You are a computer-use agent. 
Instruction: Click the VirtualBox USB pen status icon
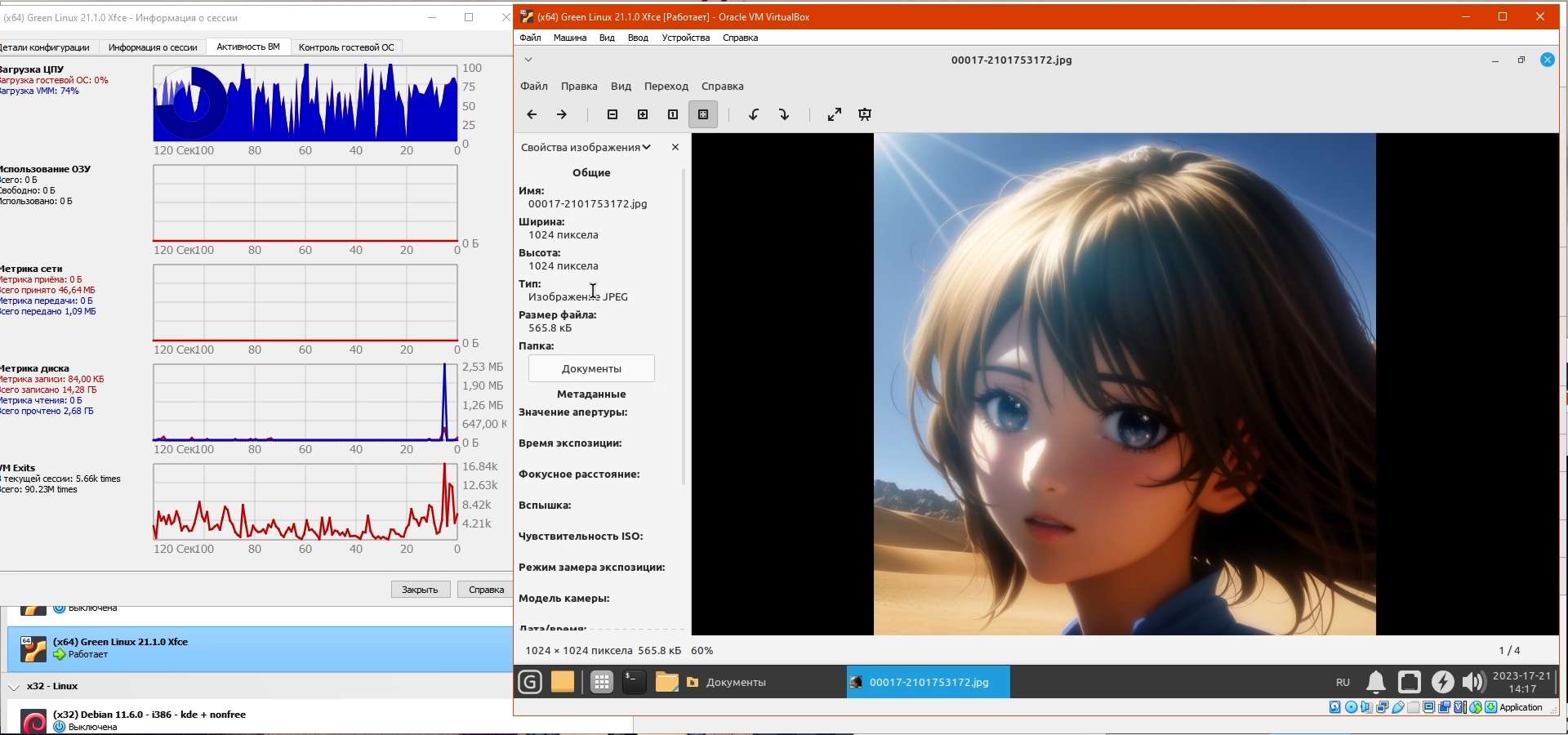click(x=1398, y=707)
